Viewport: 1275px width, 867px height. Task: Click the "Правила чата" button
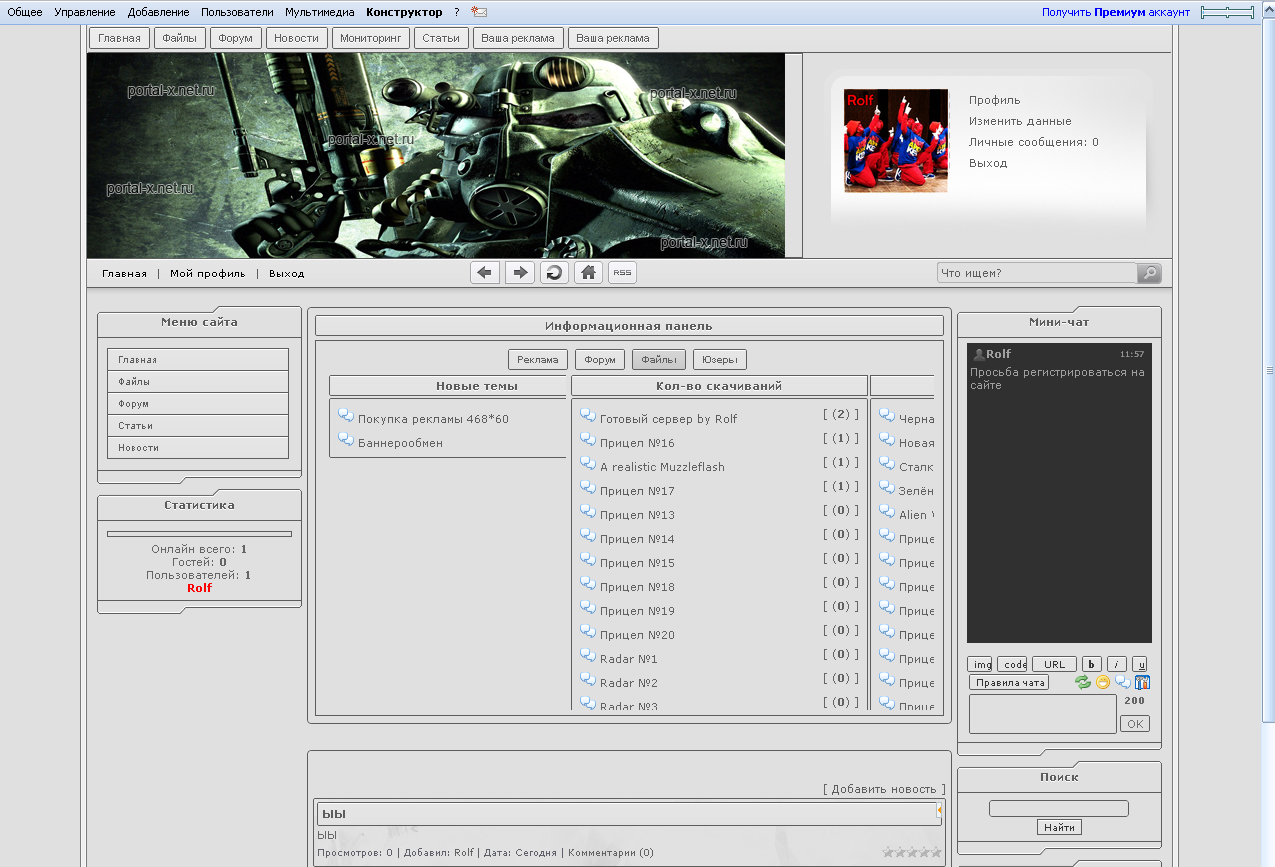pyautogui.click(x=1009, y=683)
